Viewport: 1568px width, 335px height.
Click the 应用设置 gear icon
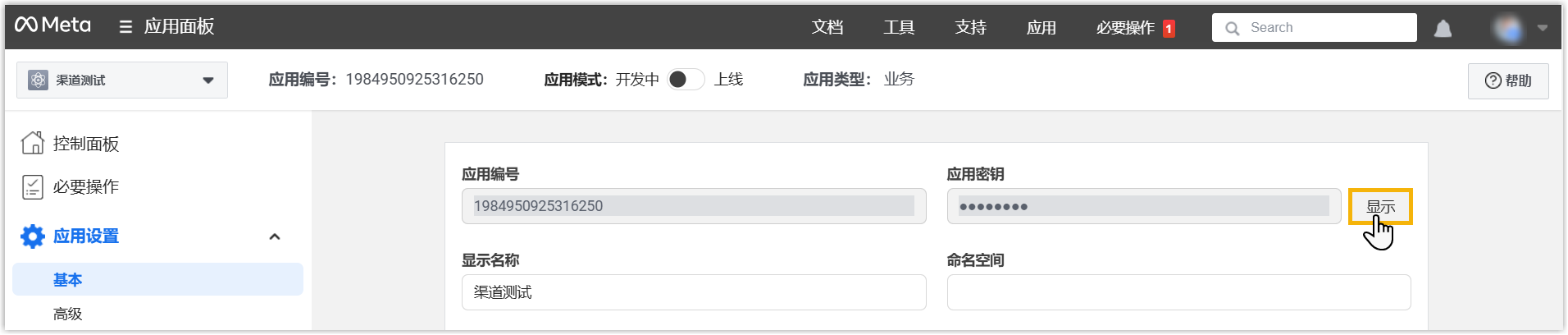coord(33,236)
